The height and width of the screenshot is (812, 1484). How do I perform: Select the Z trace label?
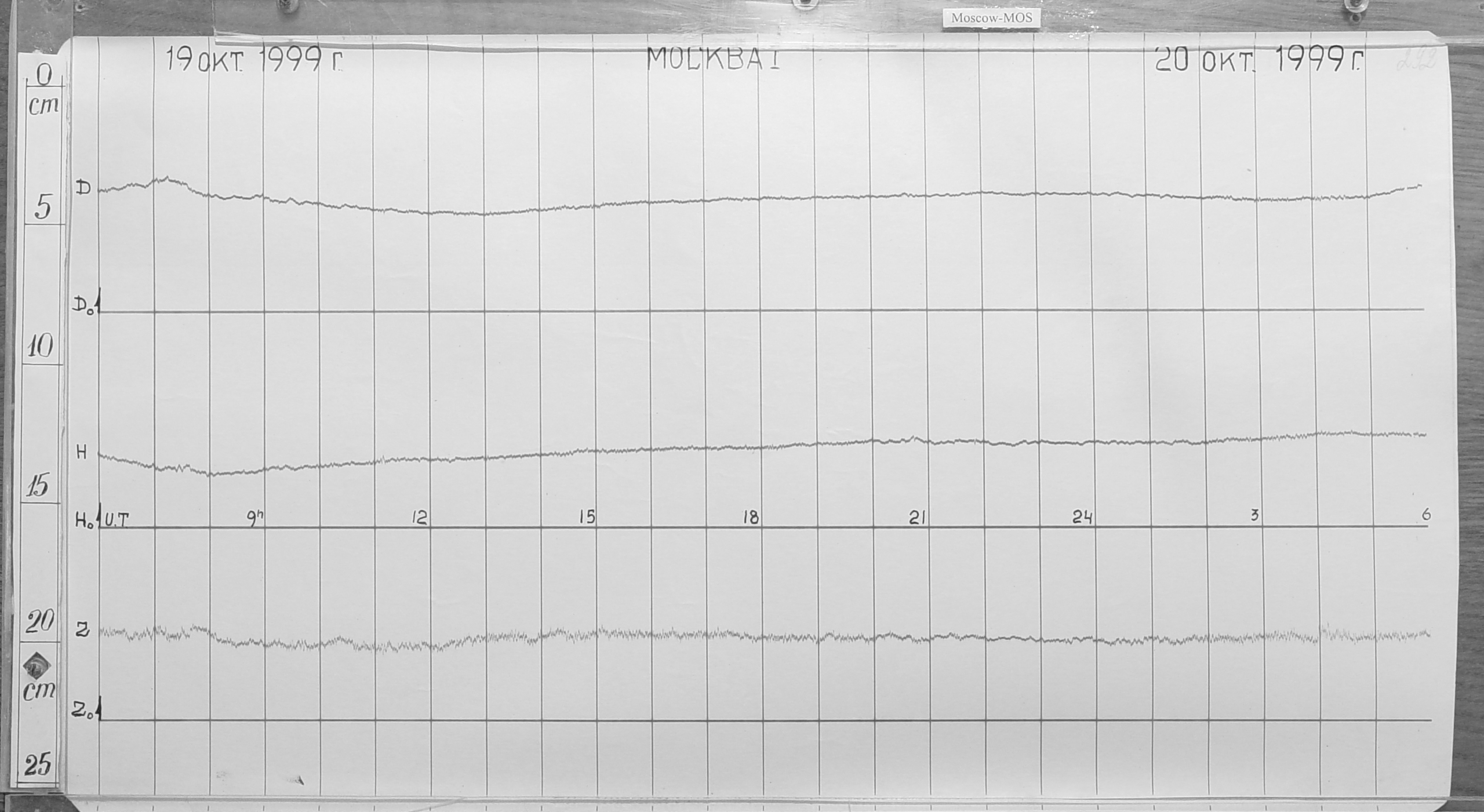(83, 631)
